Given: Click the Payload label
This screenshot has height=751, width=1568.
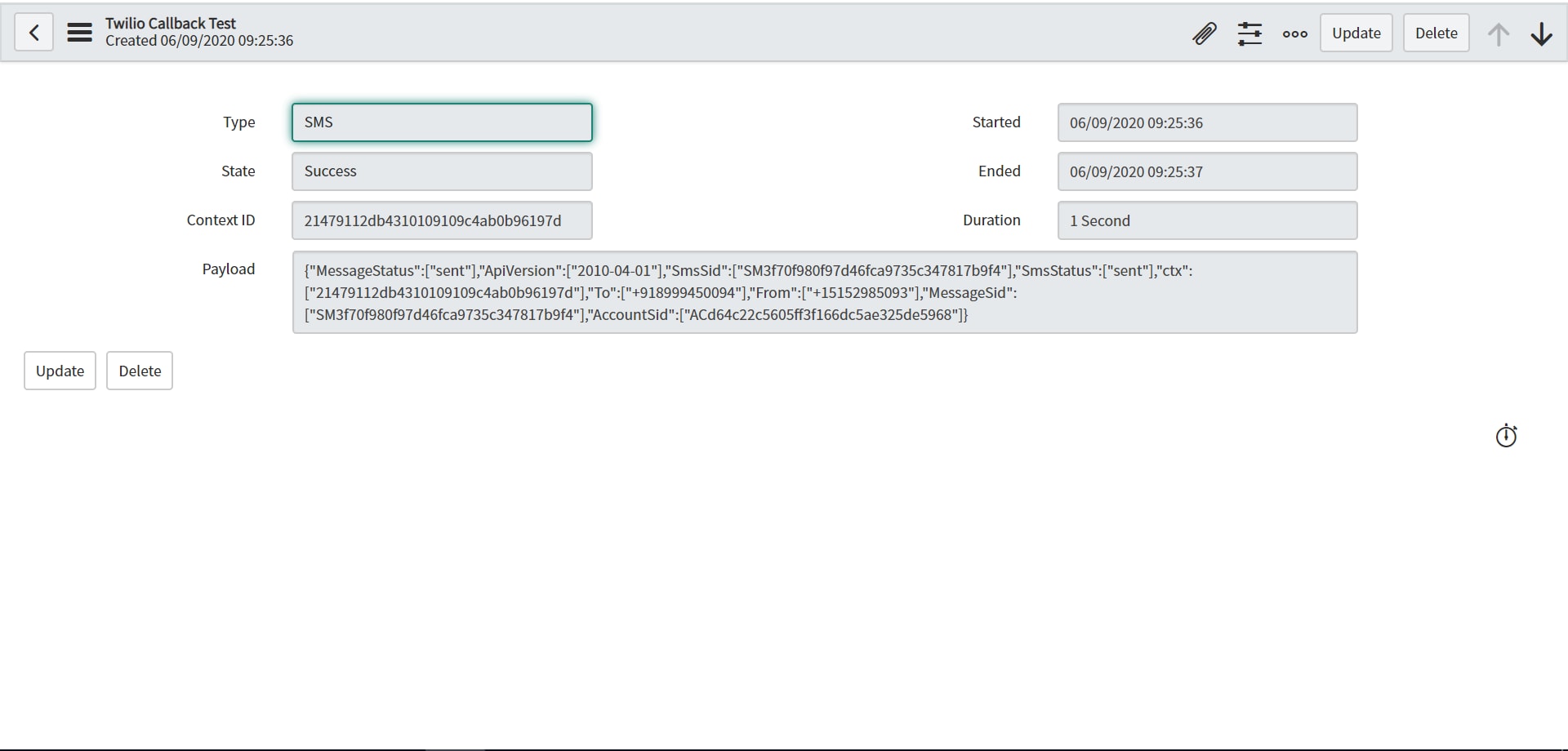Looking at the screenshot, I should click(229, 269).
